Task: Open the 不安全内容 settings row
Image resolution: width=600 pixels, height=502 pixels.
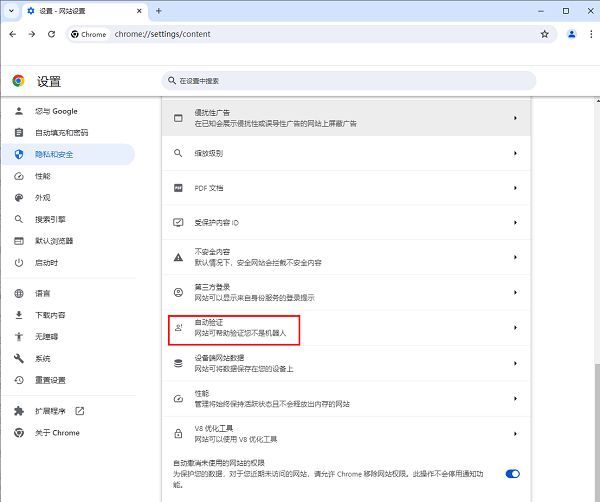Action: click(345, 257)
